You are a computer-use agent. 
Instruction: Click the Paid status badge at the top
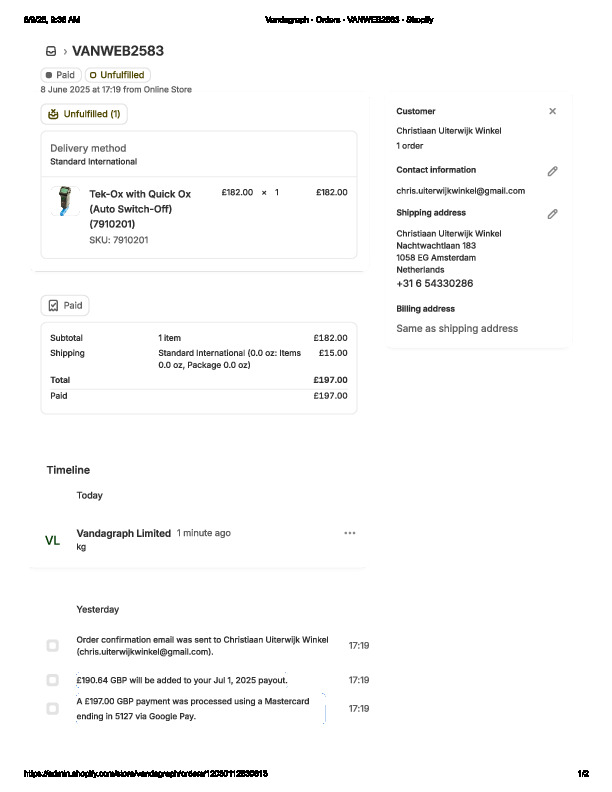click(60, 75)
